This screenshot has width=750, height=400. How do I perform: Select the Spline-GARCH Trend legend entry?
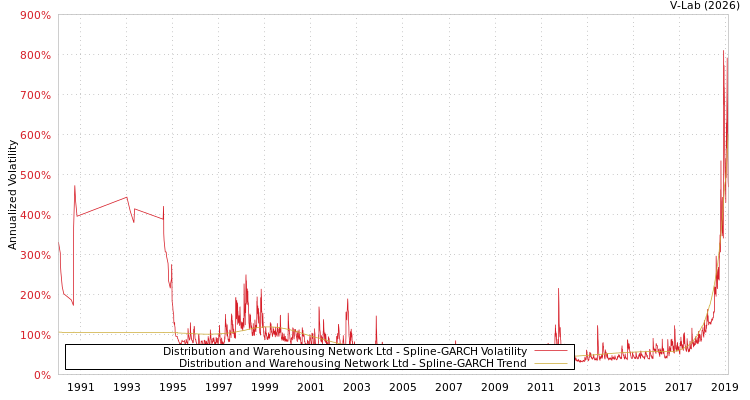pyautogui.click(x=353, y=363)
